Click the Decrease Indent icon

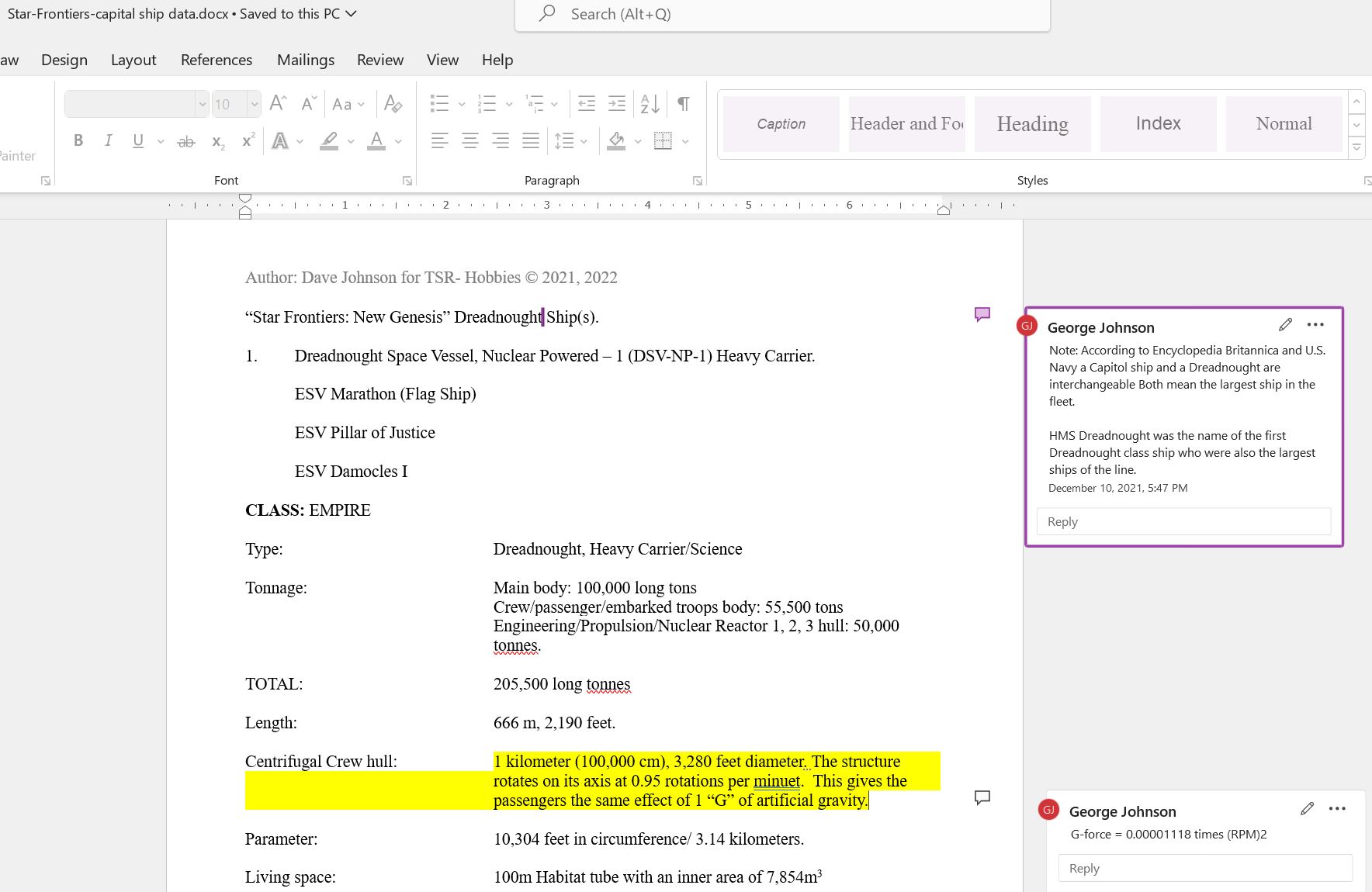[x=587, y=104]
